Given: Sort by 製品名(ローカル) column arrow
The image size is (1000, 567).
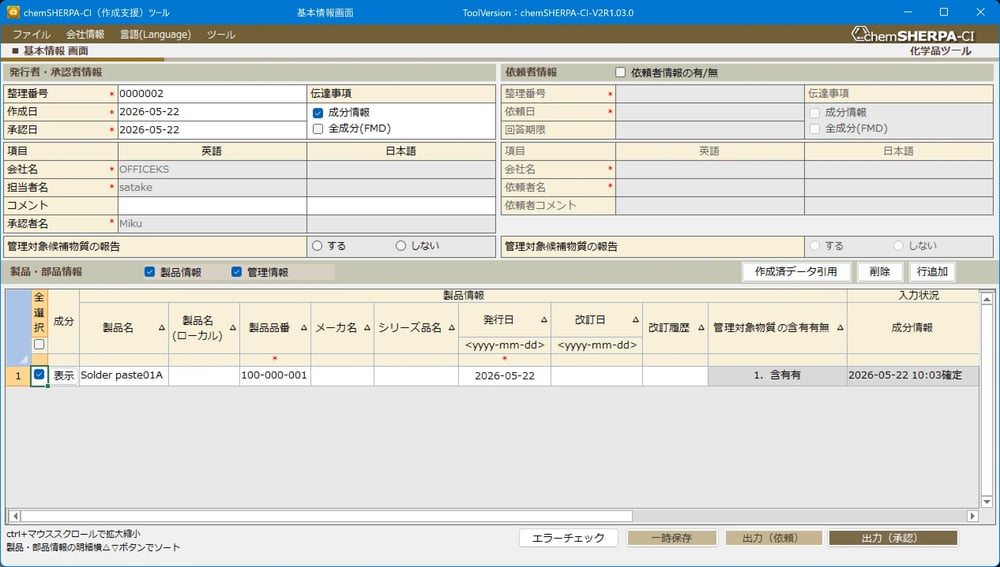Looking at the screenshot, I should [x=233, y=328].
